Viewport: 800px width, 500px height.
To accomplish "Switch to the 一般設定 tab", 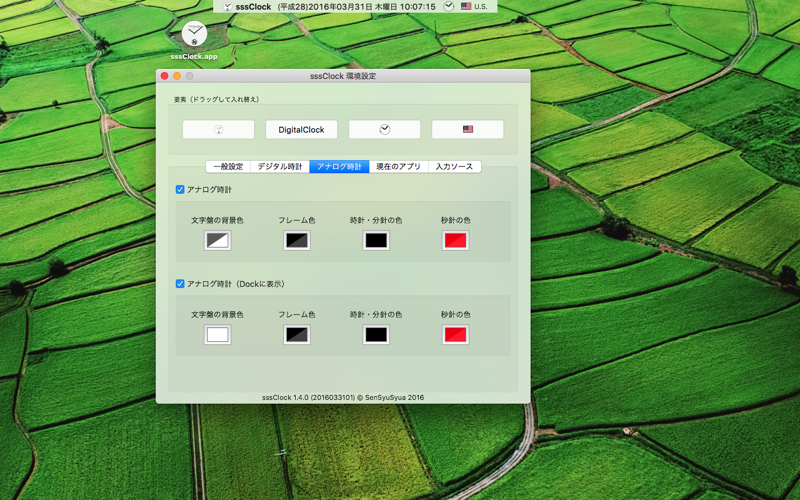I will [228, 166].
